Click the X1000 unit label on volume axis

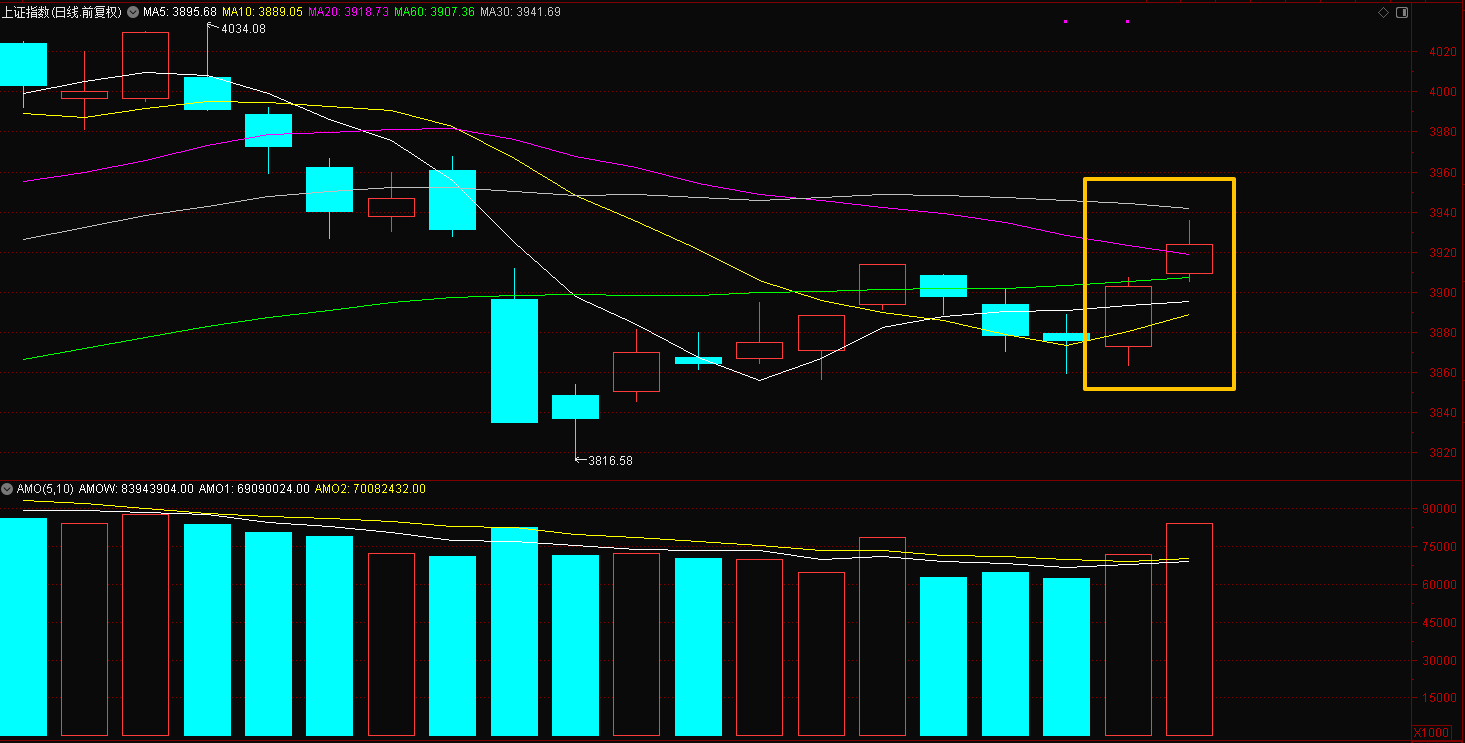tap(1430, 732)
